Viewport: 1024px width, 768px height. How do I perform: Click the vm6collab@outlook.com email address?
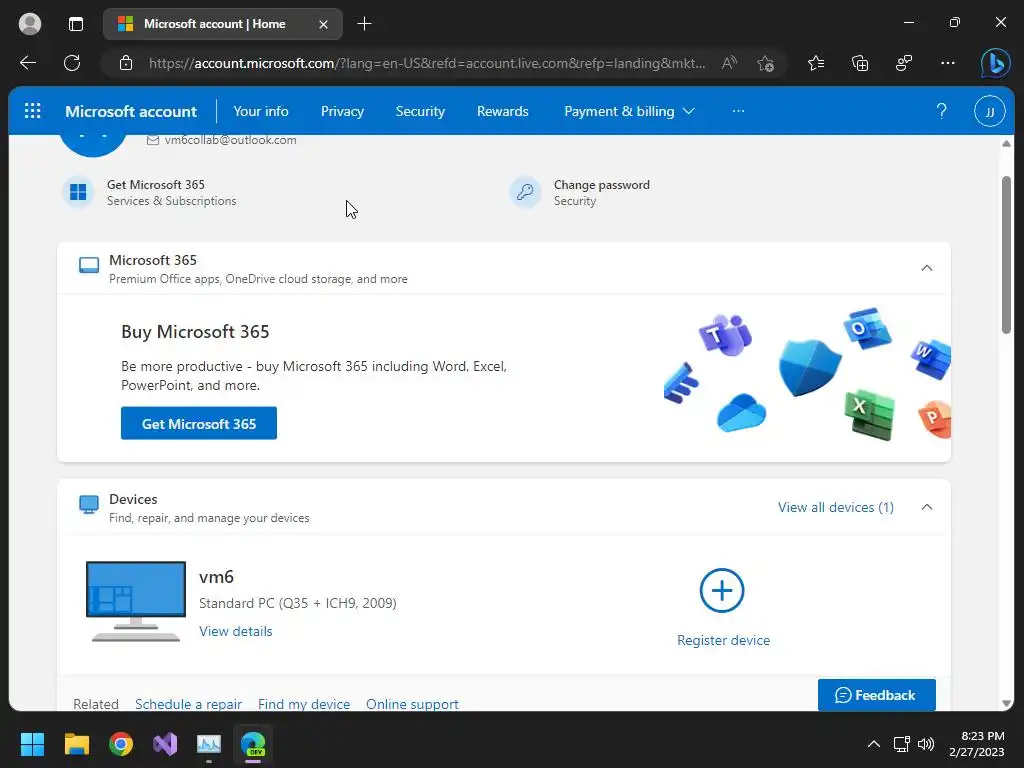point(231,140)
